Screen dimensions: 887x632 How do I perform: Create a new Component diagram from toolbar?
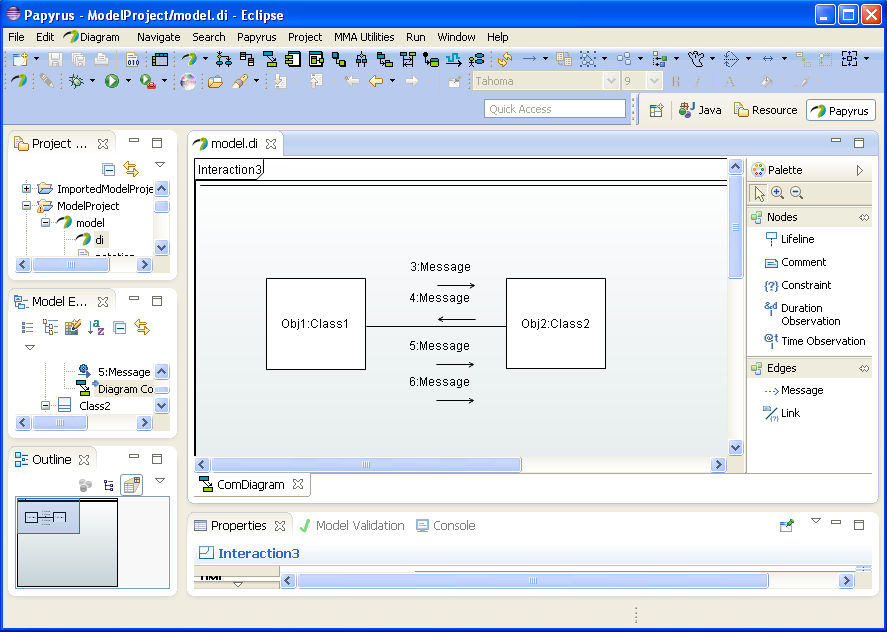293,59
